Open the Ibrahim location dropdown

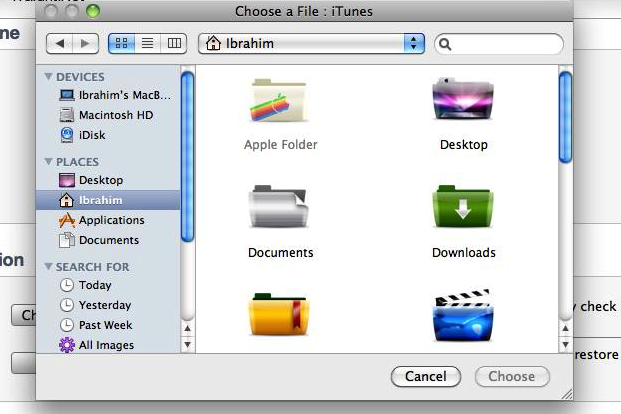(311, 43)
